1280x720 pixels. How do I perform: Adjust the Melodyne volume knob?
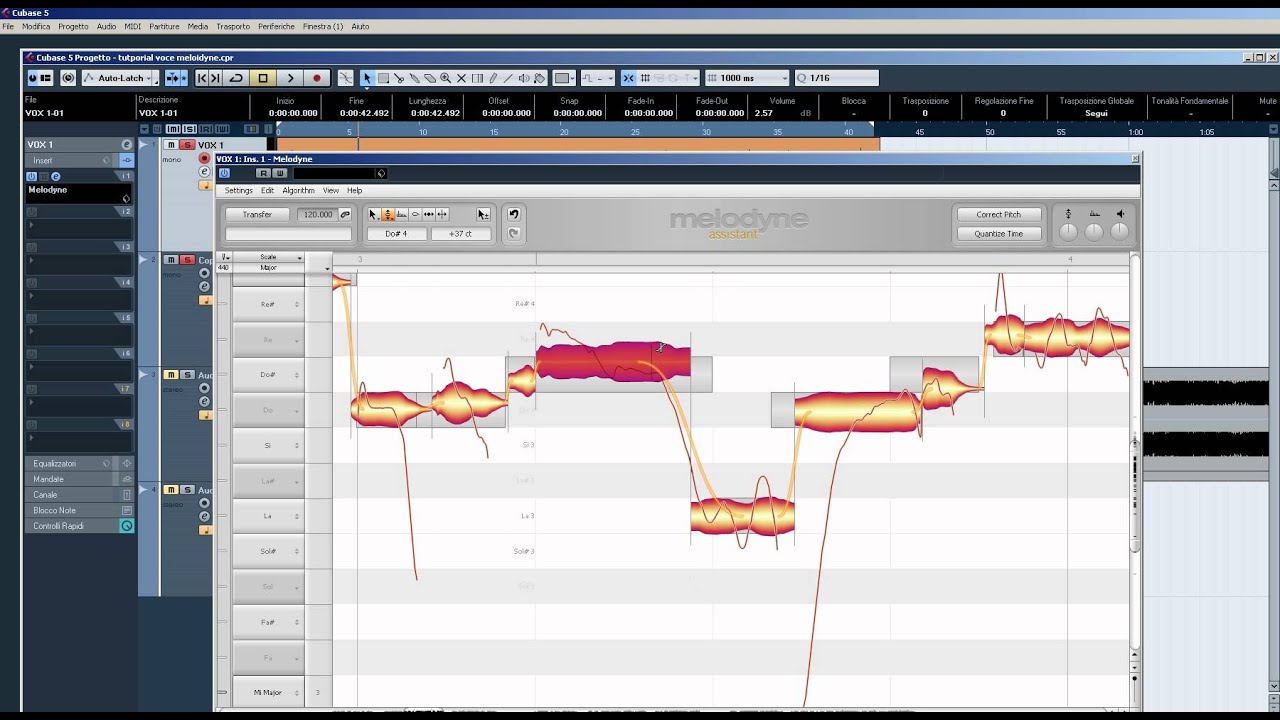(x=1120, y=232)
